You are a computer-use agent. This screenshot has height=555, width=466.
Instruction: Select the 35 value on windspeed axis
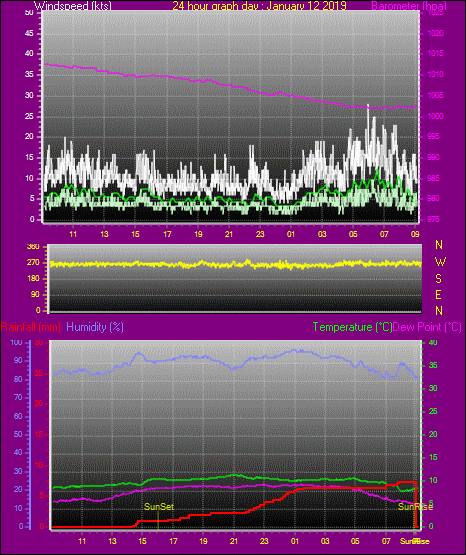pos(29,75)
